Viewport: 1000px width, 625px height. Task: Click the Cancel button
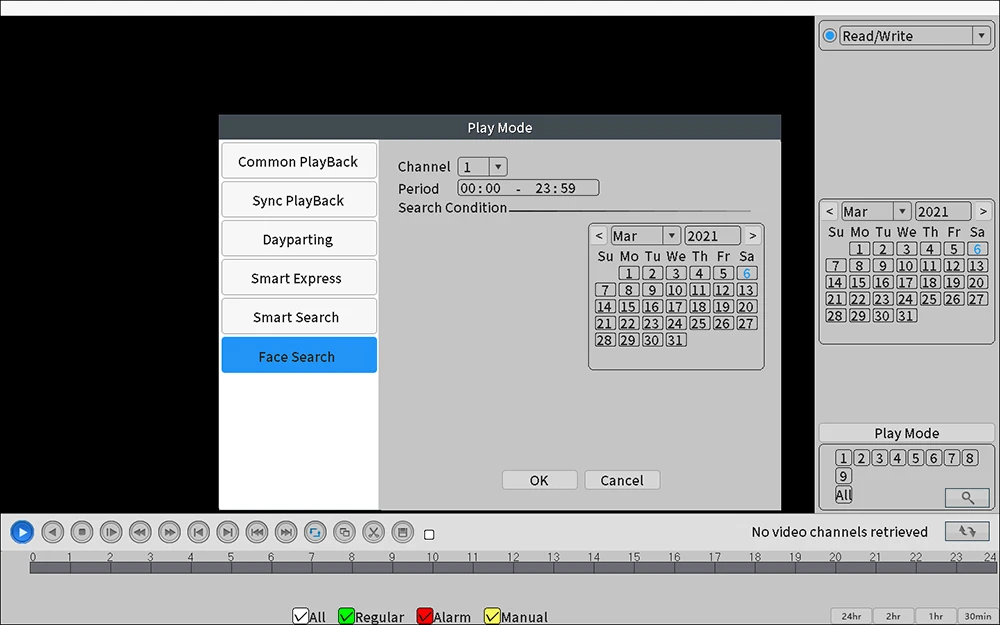622,480
